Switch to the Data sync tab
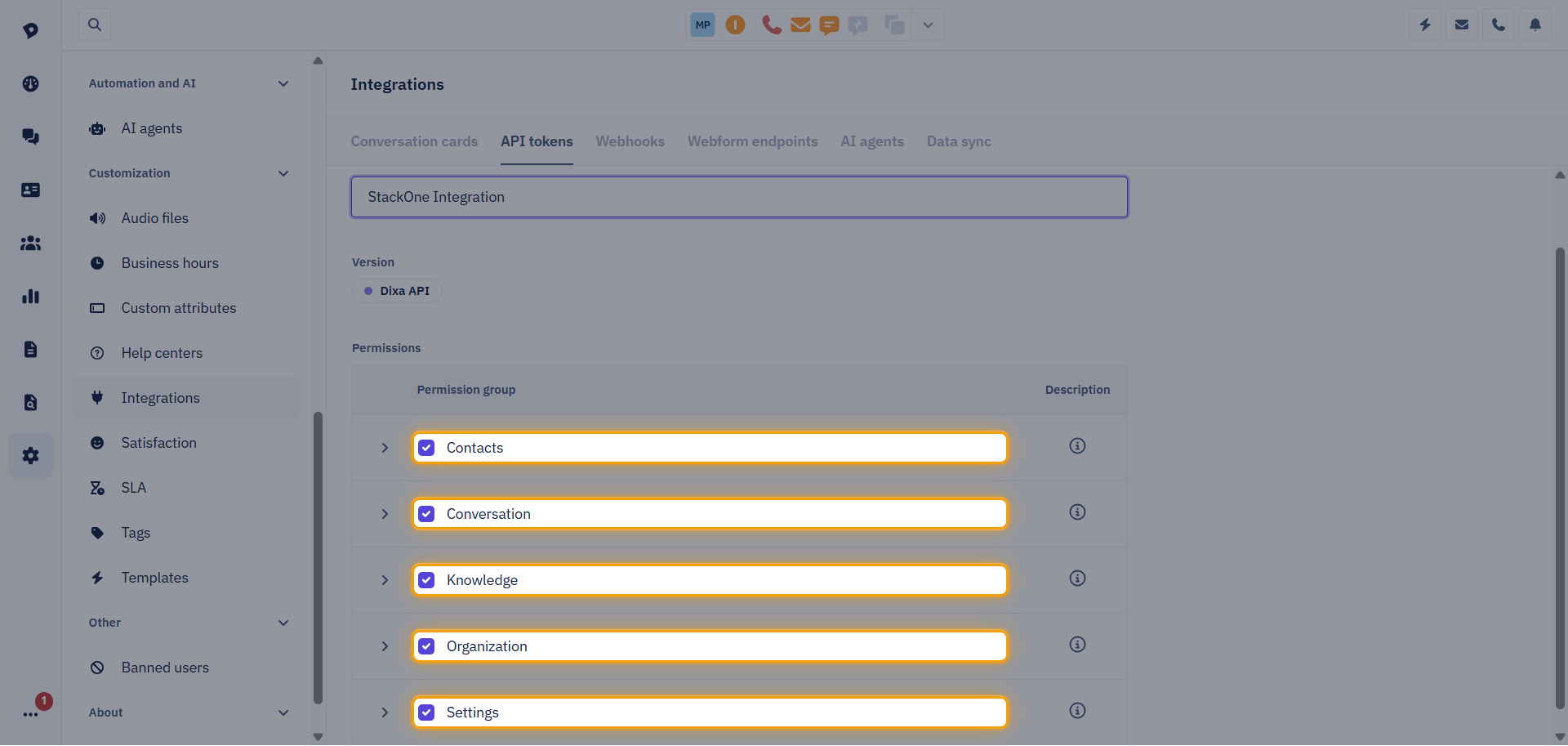 click(959, 141)
